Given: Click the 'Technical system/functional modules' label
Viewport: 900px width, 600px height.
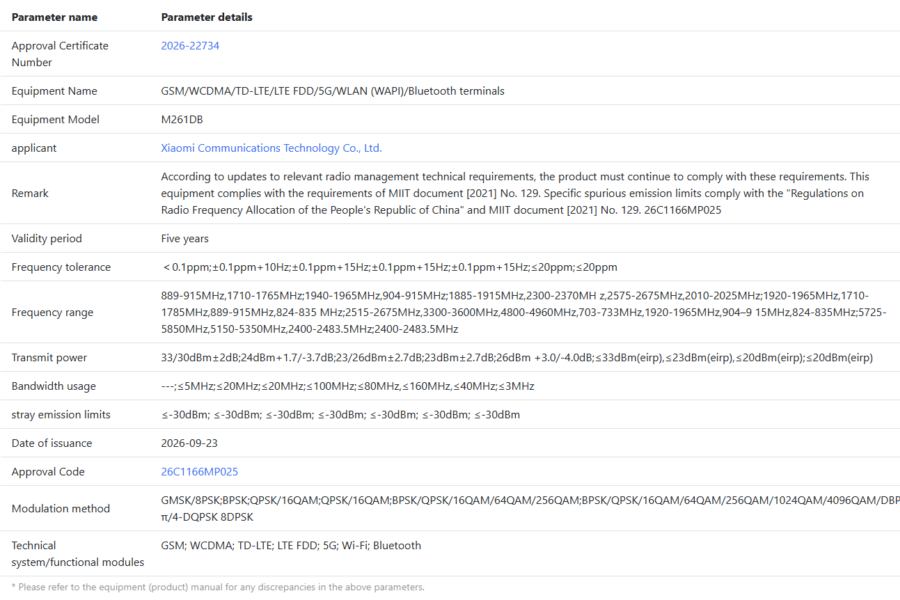Looking at the screenshot, I should tap(77, 554).
